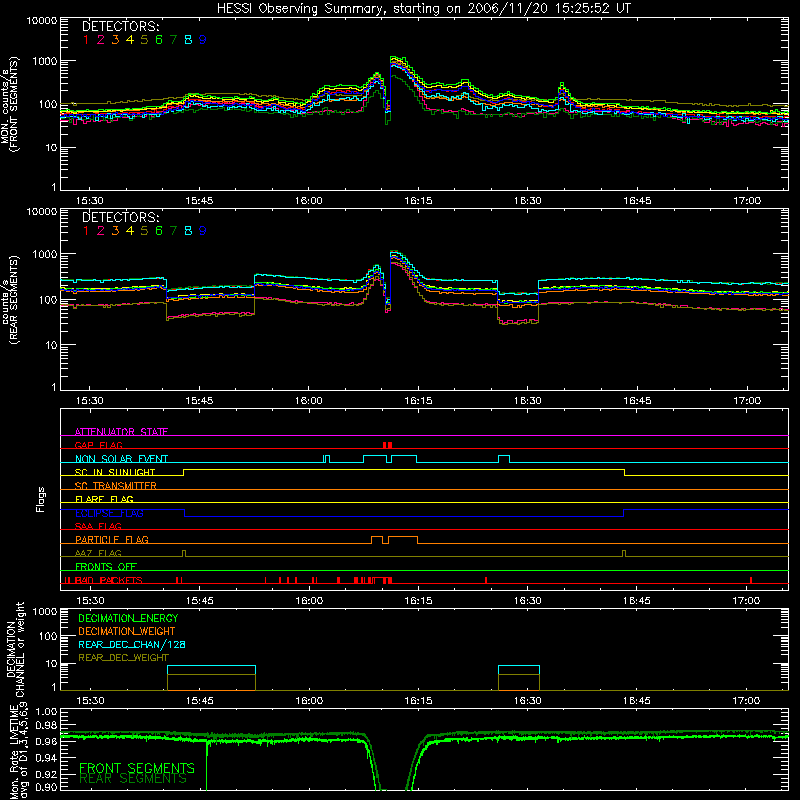This screenshot has width=800, height=800.
Task: Select blue detector 9 in rear segments legend
Action: (203, 231)
